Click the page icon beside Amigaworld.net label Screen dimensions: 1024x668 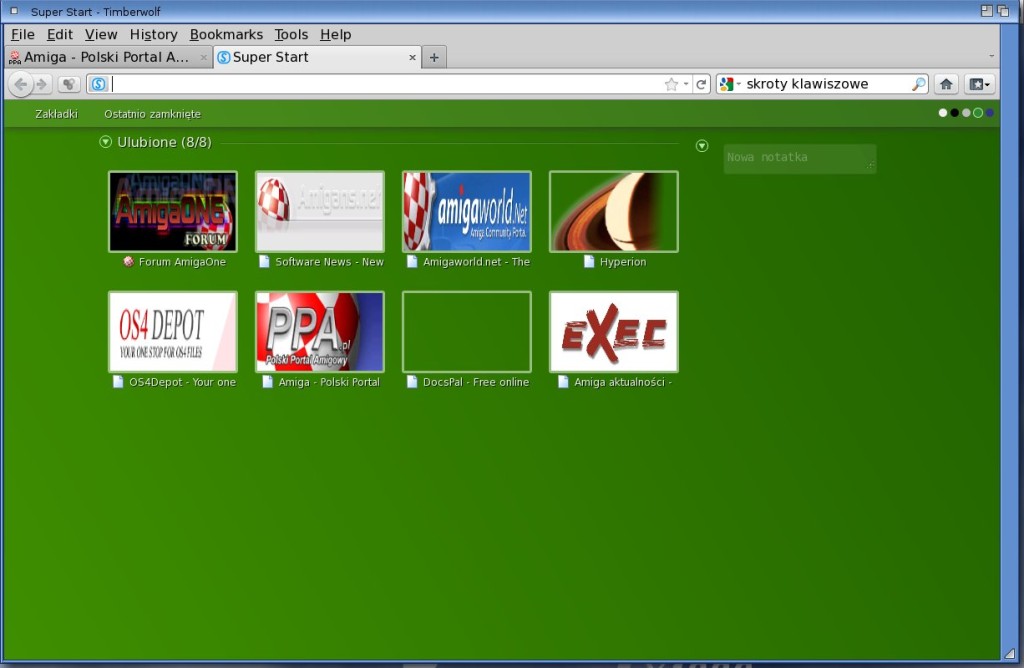click(412, 262)
